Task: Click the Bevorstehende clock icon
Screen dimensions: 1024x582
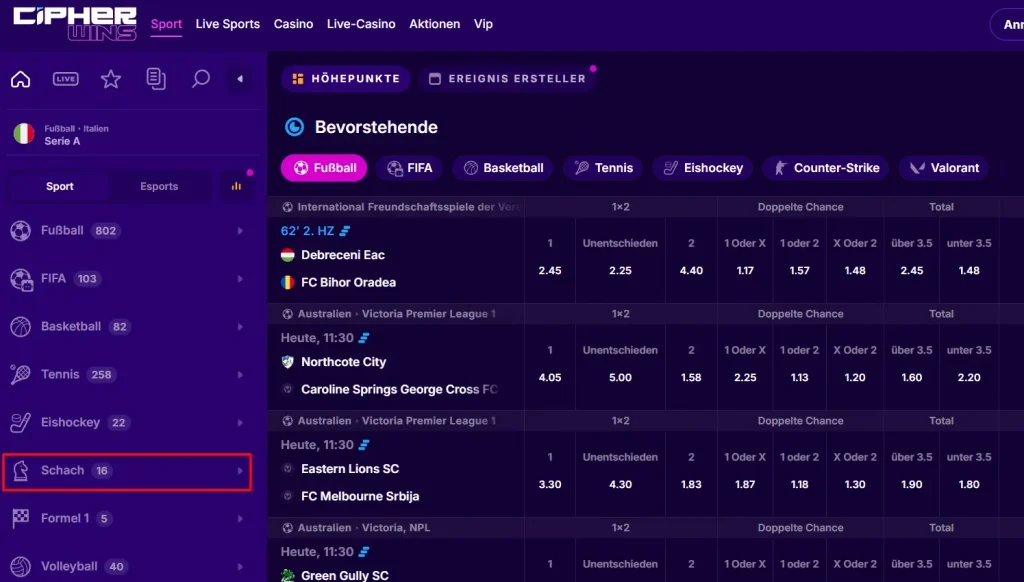Action: click(x=295, y=127)
